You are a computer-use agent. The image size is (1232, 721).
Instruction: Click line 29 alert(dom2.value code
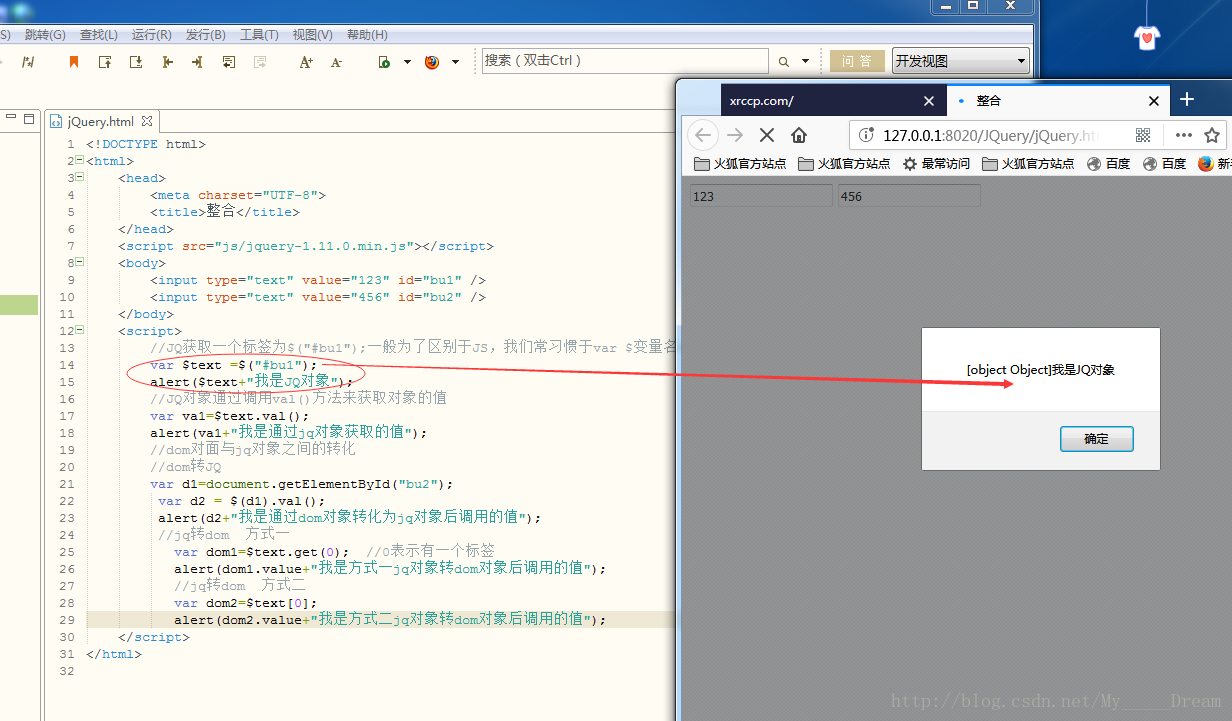(390, 620)
